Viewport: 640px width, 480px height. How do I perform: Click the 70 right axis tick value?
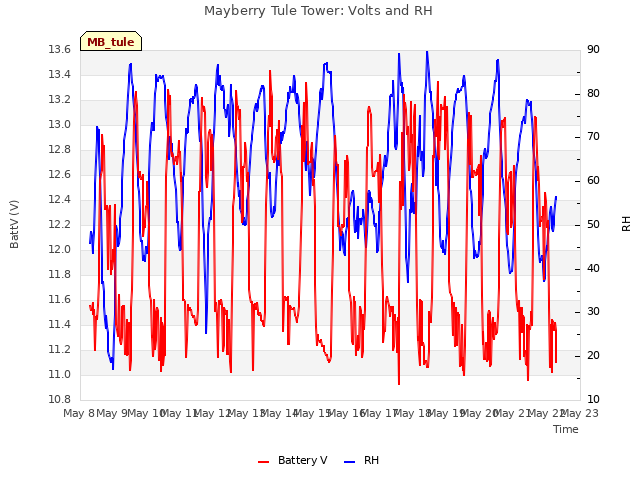point(593,137)
